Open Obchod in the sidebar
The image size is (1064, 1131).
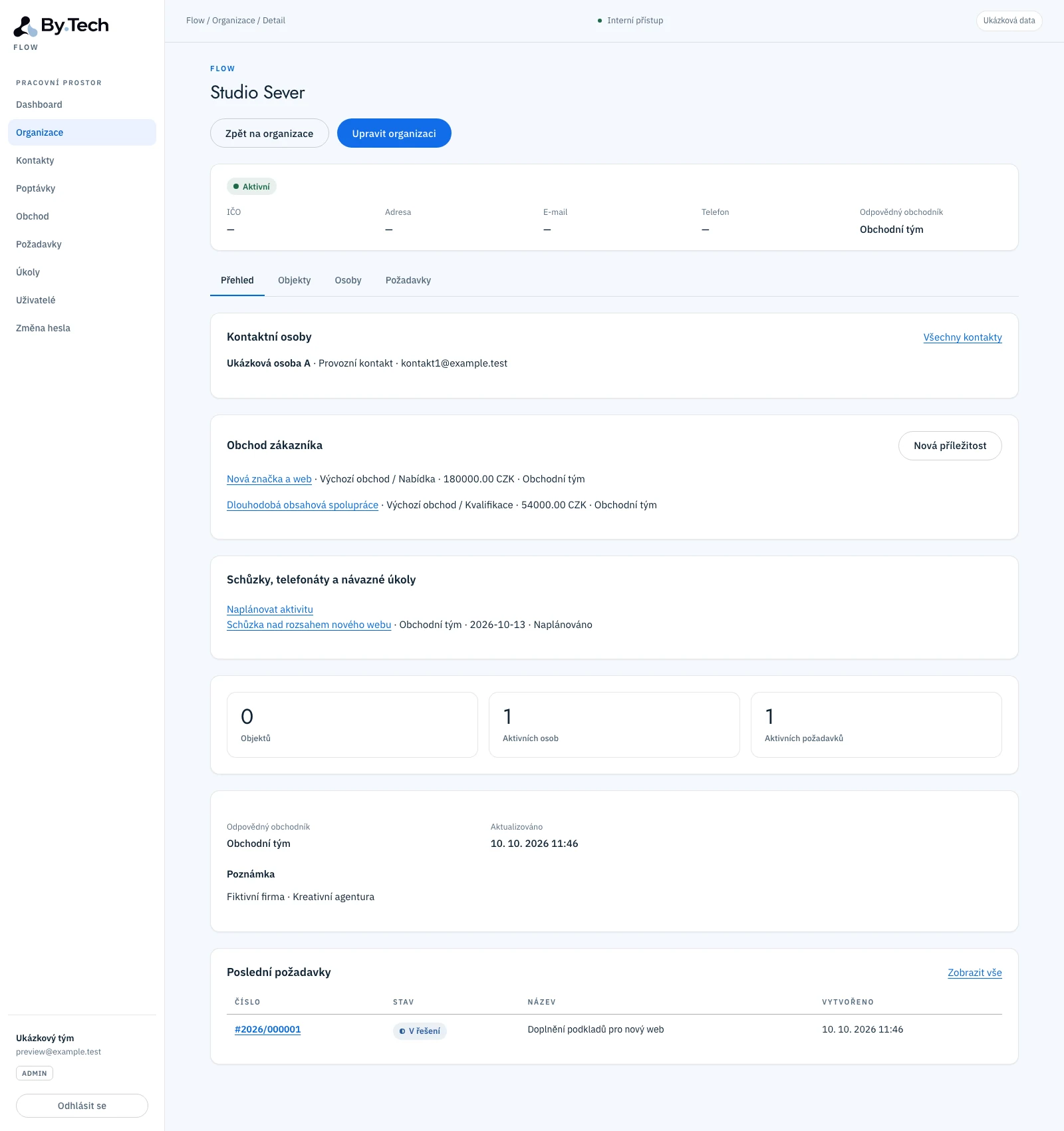coord(82,216)
